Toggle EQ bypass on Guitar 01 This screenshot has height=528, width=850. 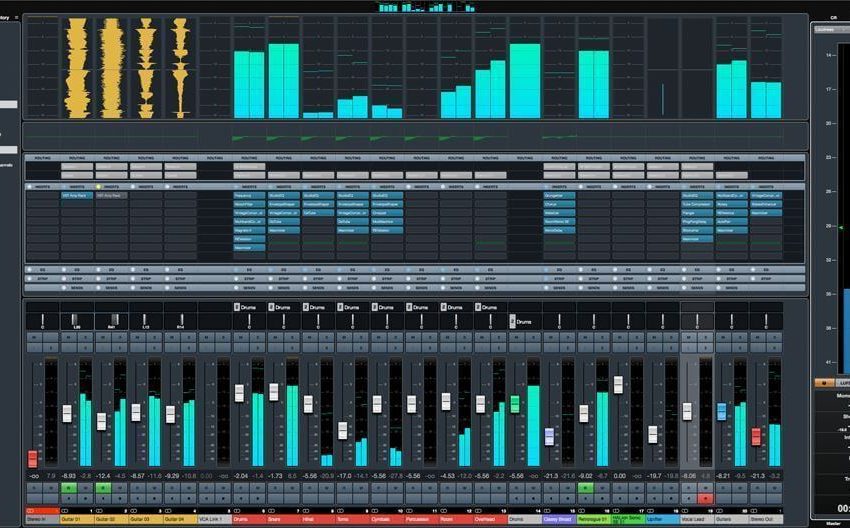pyautogui.click(x=64, y=269)
